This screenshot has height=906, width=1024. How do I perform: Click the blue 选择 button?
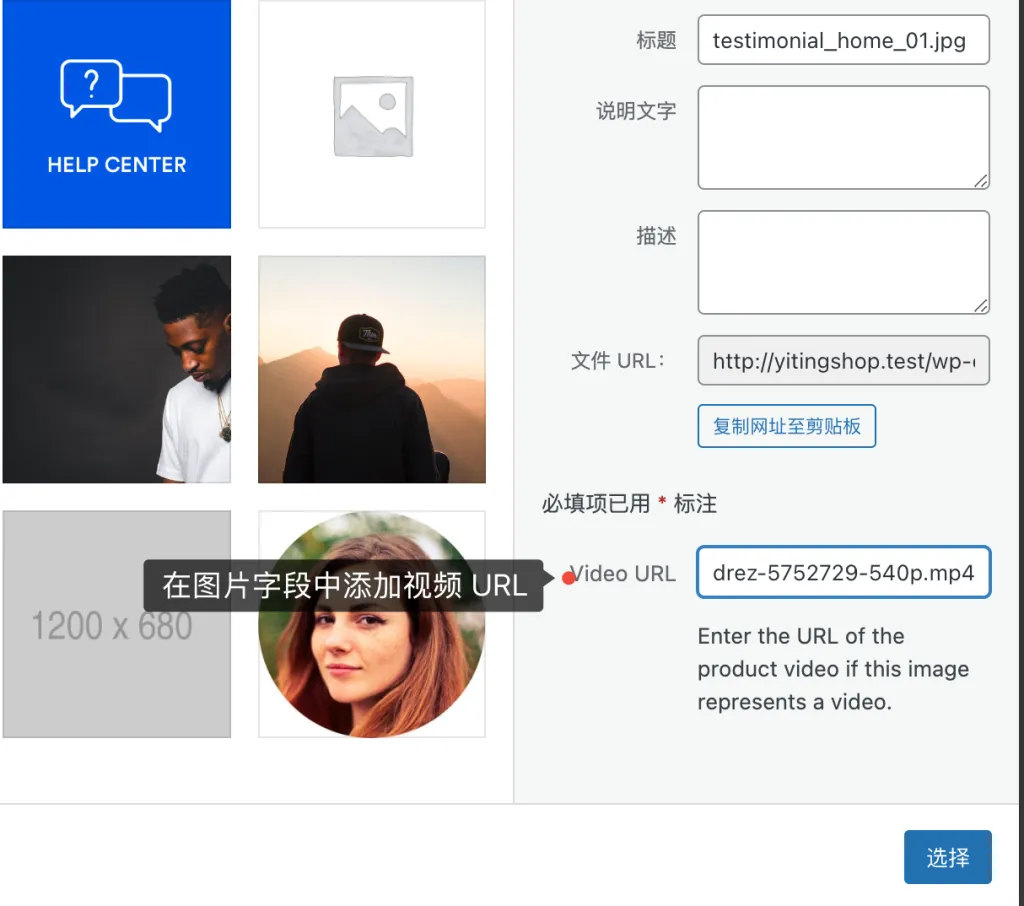[x=947, y=857]
